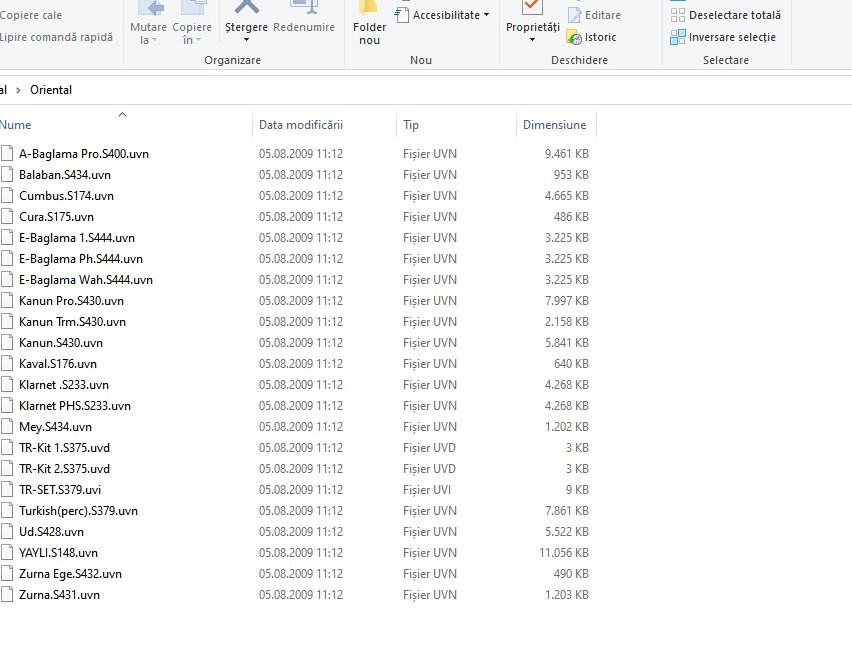Click size 486 KB in Cura row
Viewport: 852px width, 671px height.
(571, 217)
